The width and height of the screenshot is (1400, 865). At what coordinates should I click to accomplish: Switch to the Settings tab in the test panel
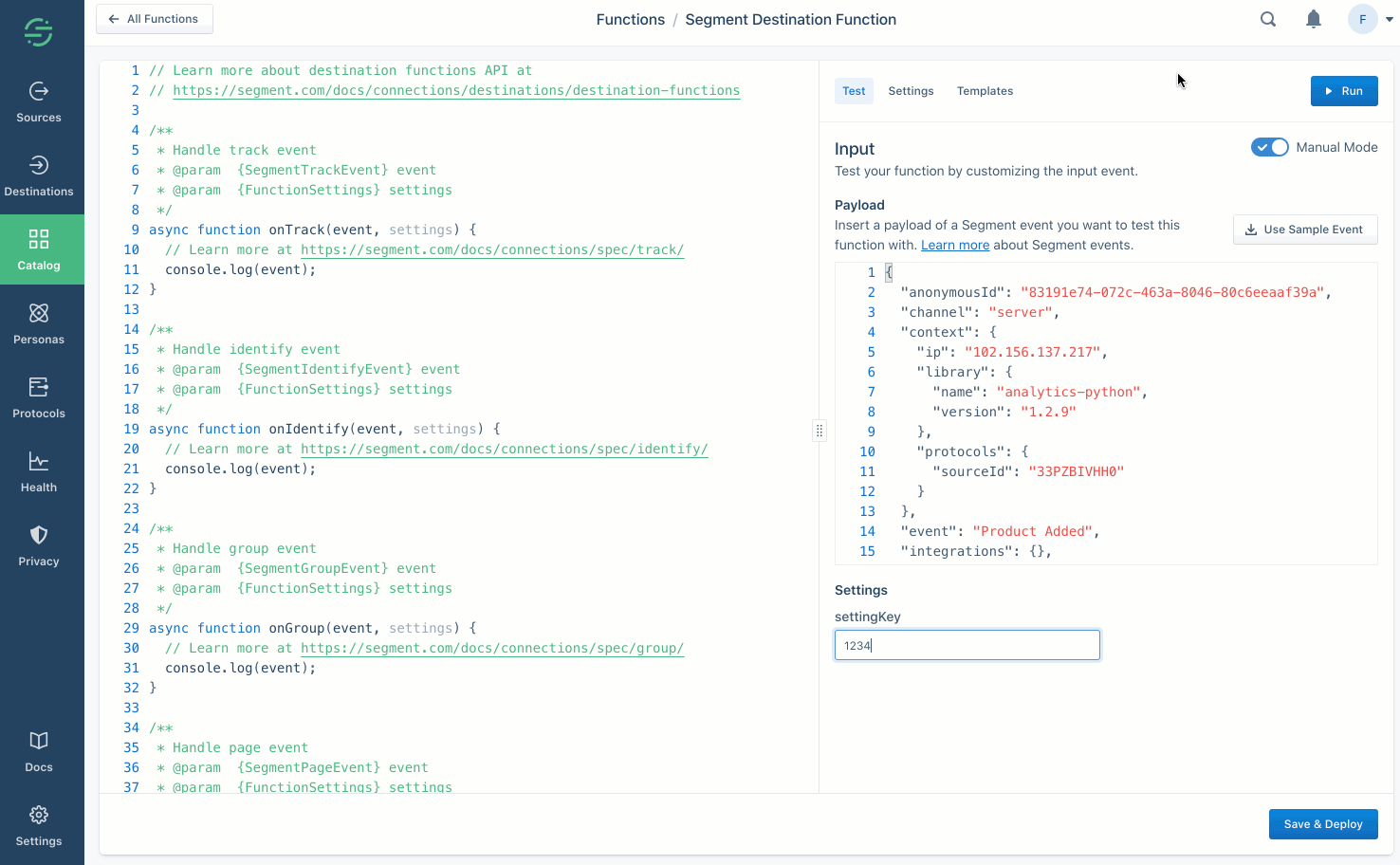click(x=911, y=91)
